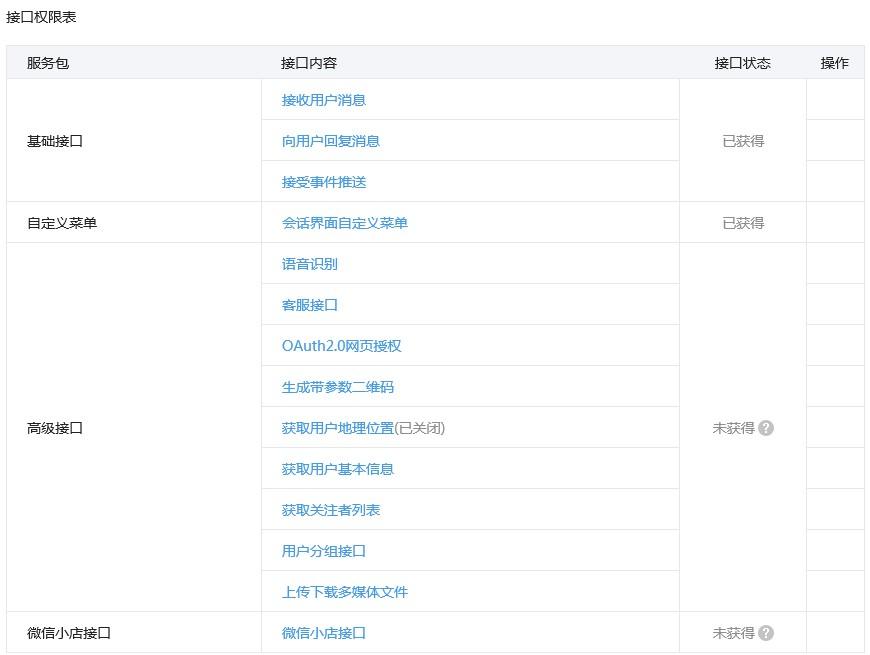Viewport: 870px width, 655px height.
Task: Open the 上传下载多媒体文件 link
Action: pos(345,591)
